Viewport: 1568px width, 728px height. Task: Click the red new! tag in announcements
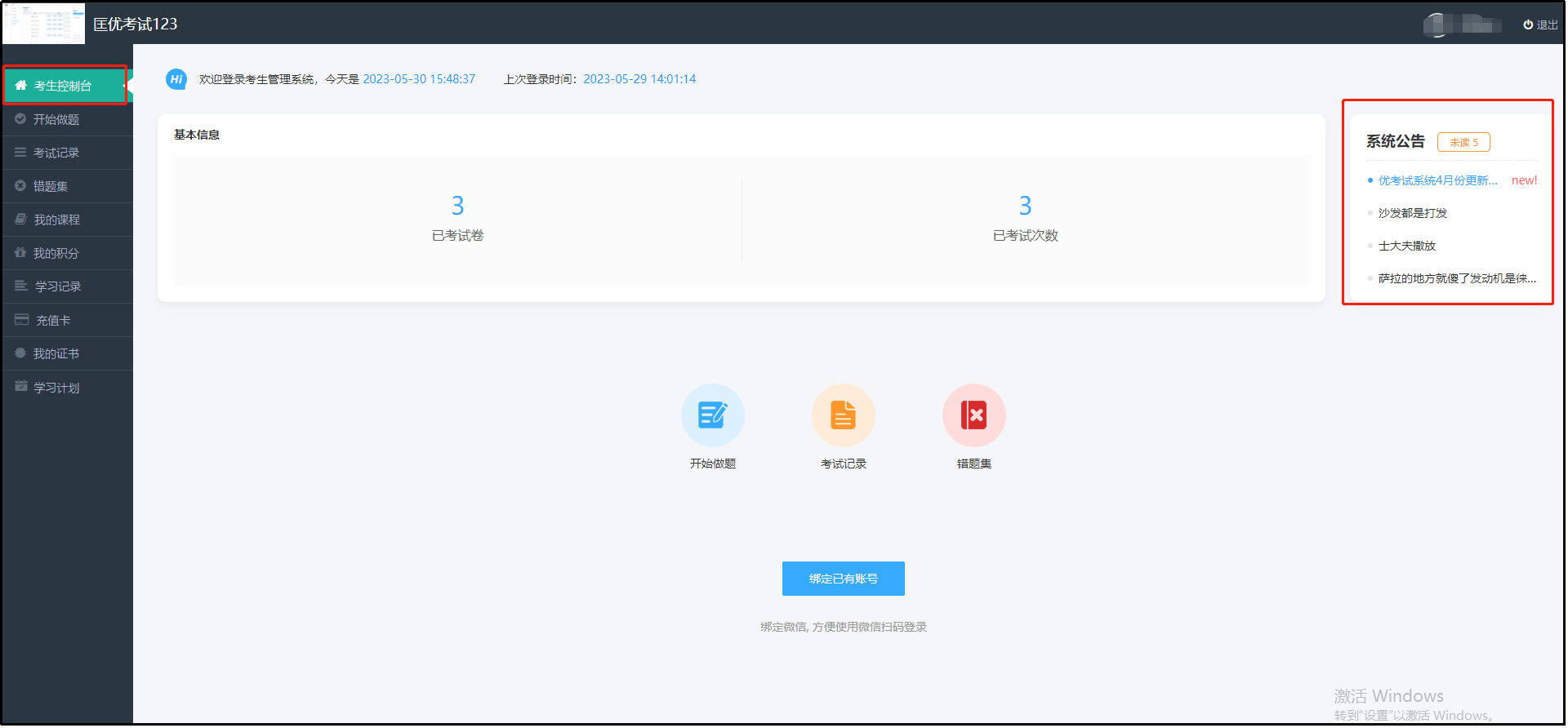click(x=1524, y=180)
